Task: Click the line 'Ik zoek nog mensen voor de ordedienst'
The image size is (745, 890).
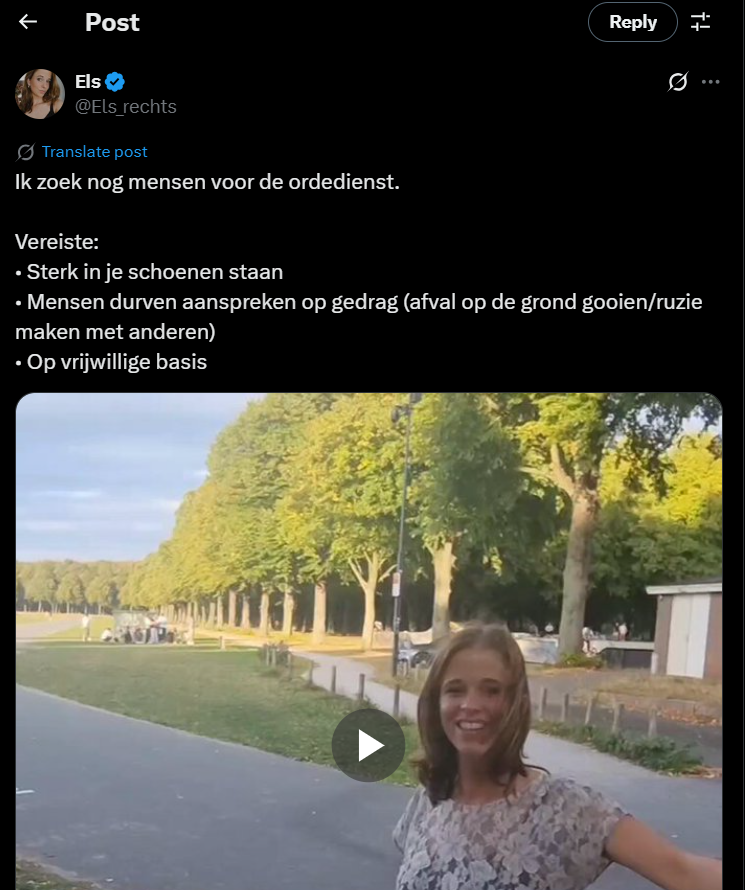Action: (207, 182)
